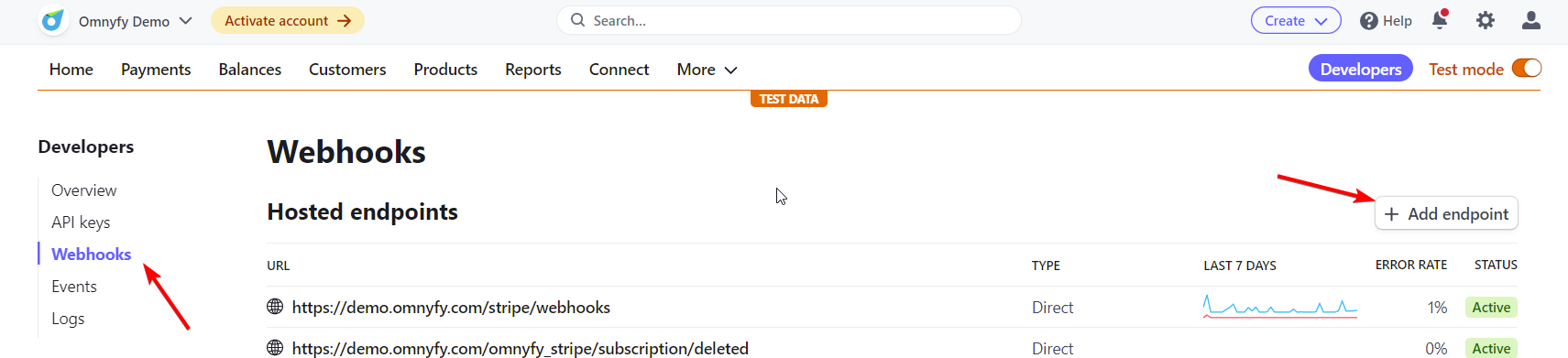Toggle the Test mode switch
Image resolution: width=1568 pixels, height=358 pixels.
[x=1527, y=69]
